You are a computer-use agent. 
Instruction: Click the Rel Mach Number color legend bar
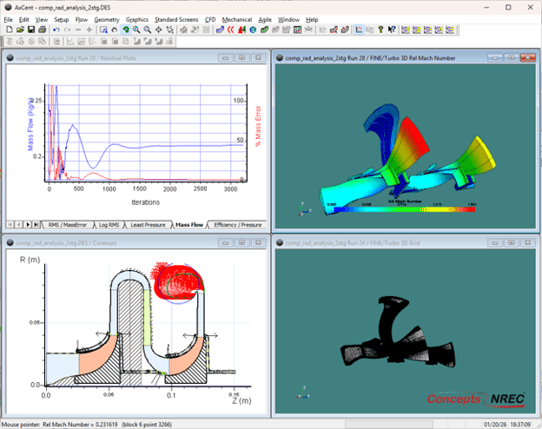point(405,209)
